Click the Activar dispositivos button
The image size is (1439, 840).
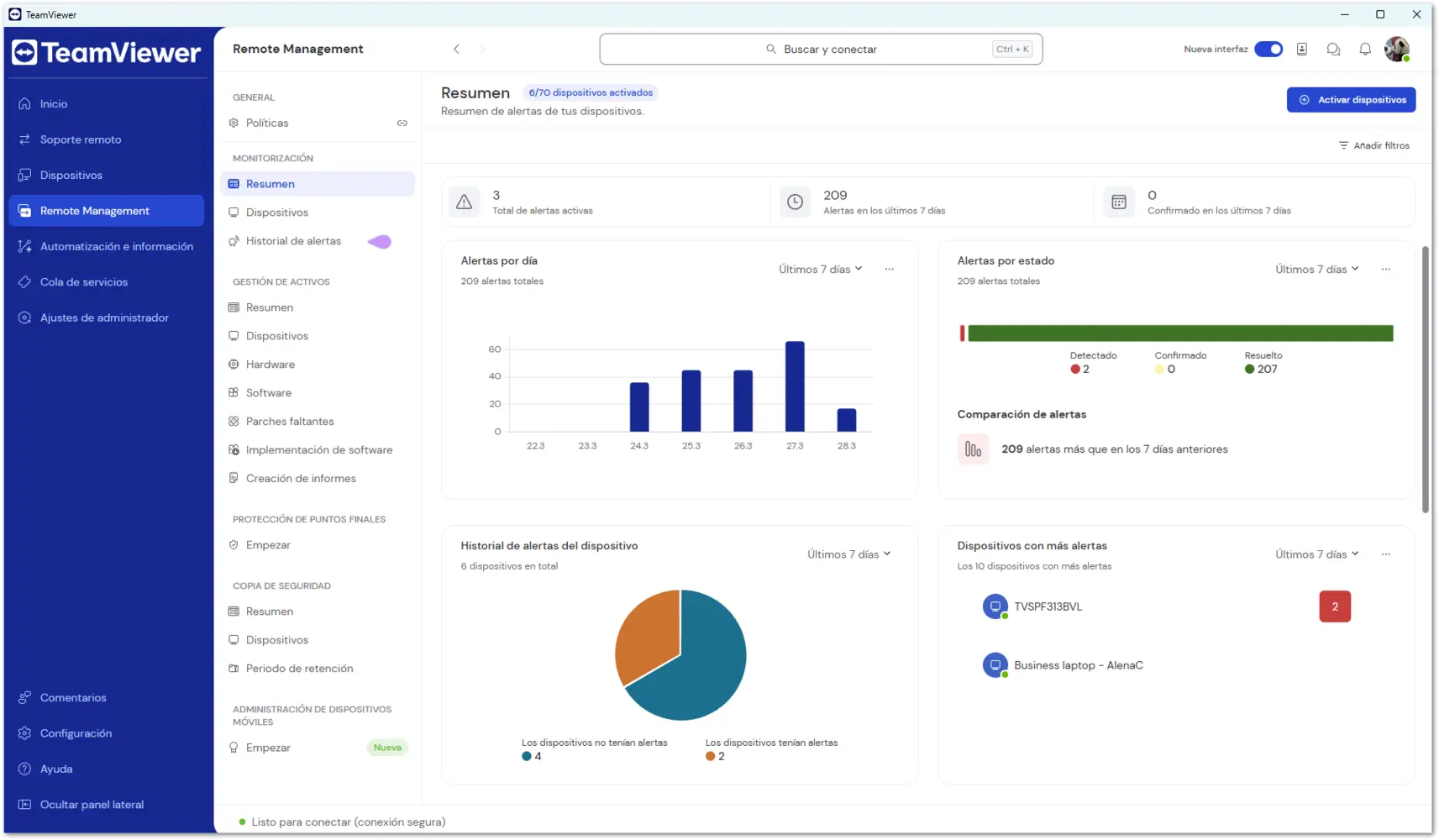(x=1351, y=100)
